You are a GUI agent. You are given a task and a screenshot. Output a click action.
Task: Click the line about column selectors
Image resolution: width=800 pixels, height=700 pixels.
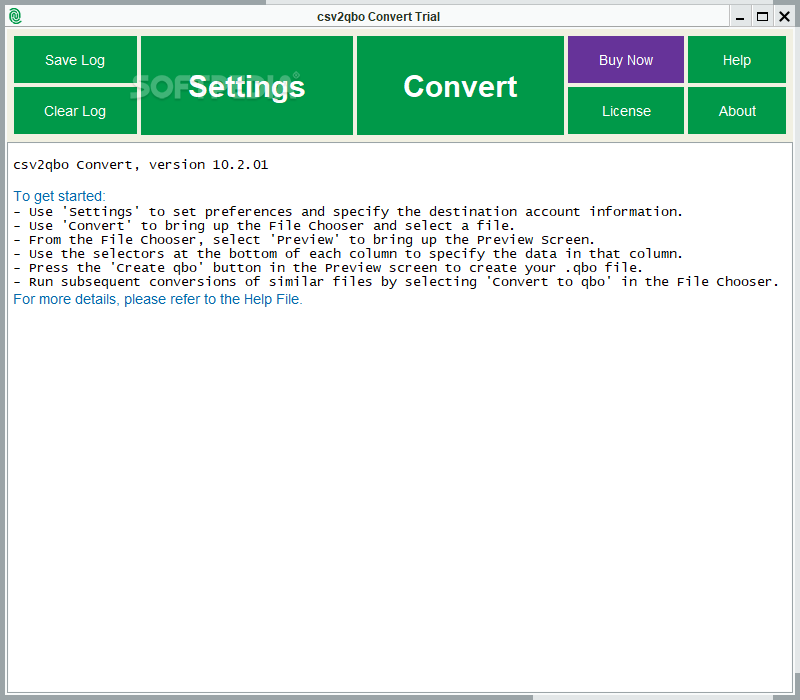[348, 254]
